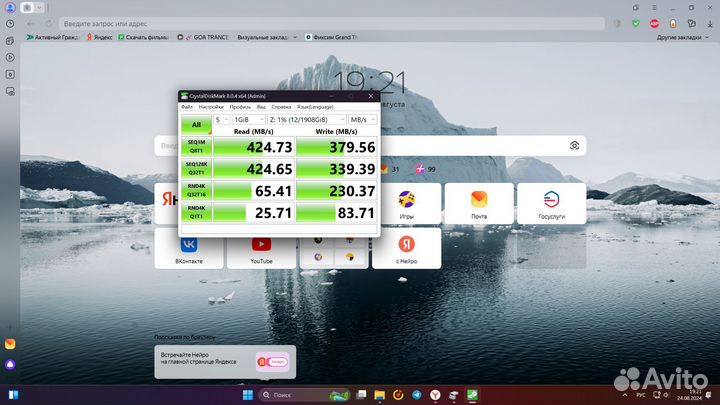Open the Игры tile on the tableau
Viewport: 720px width, 405px height.
click(x=406, y=204)
